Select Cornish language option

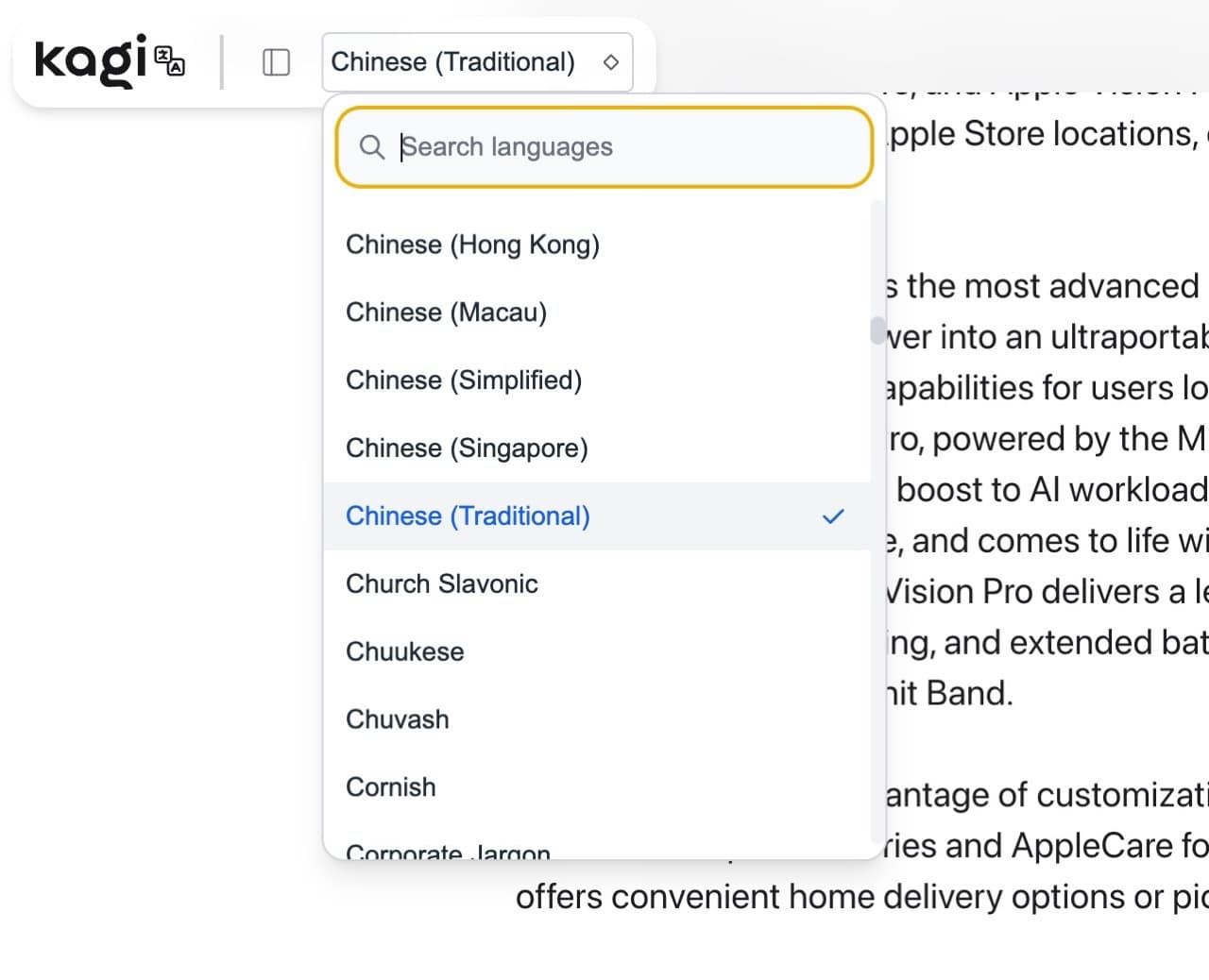390,787
